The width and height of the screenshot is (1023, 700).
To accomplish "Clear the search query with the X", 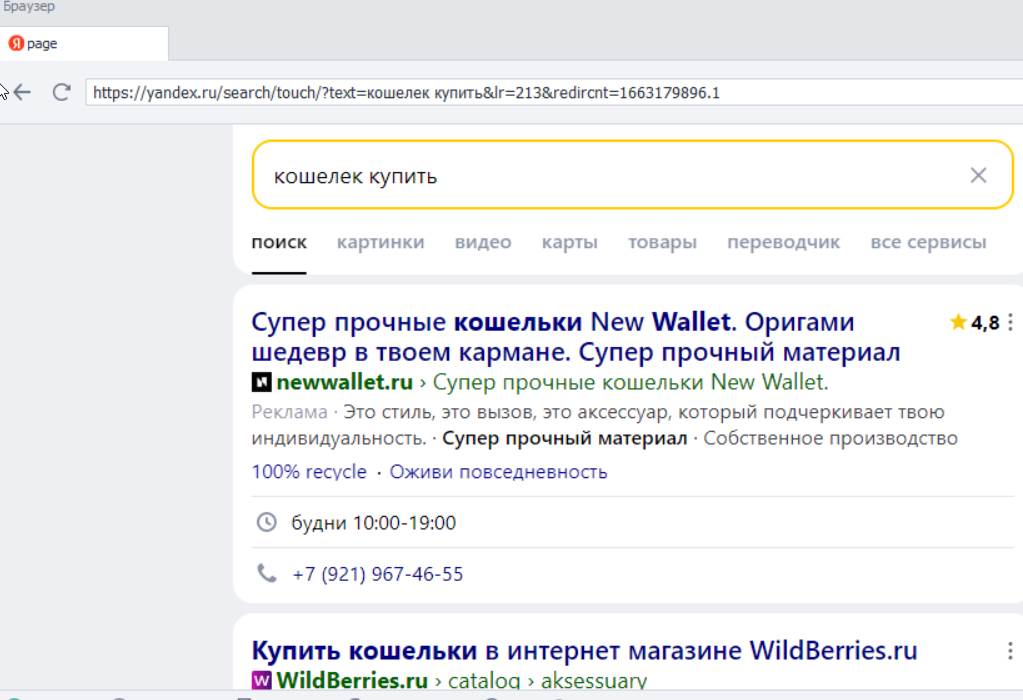I will [x=977, y=175].
